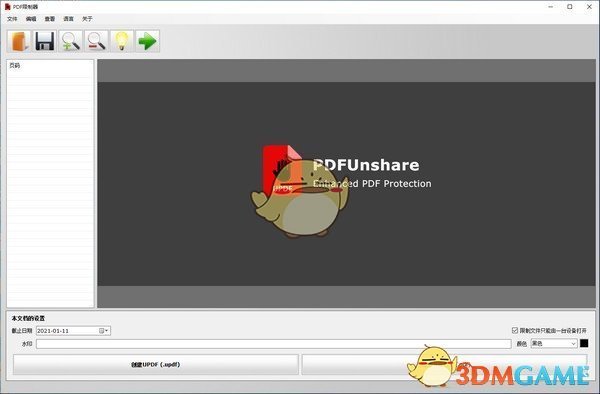Open the 查看 menu
Screen dimensions: 600x394
pos(50,19)
